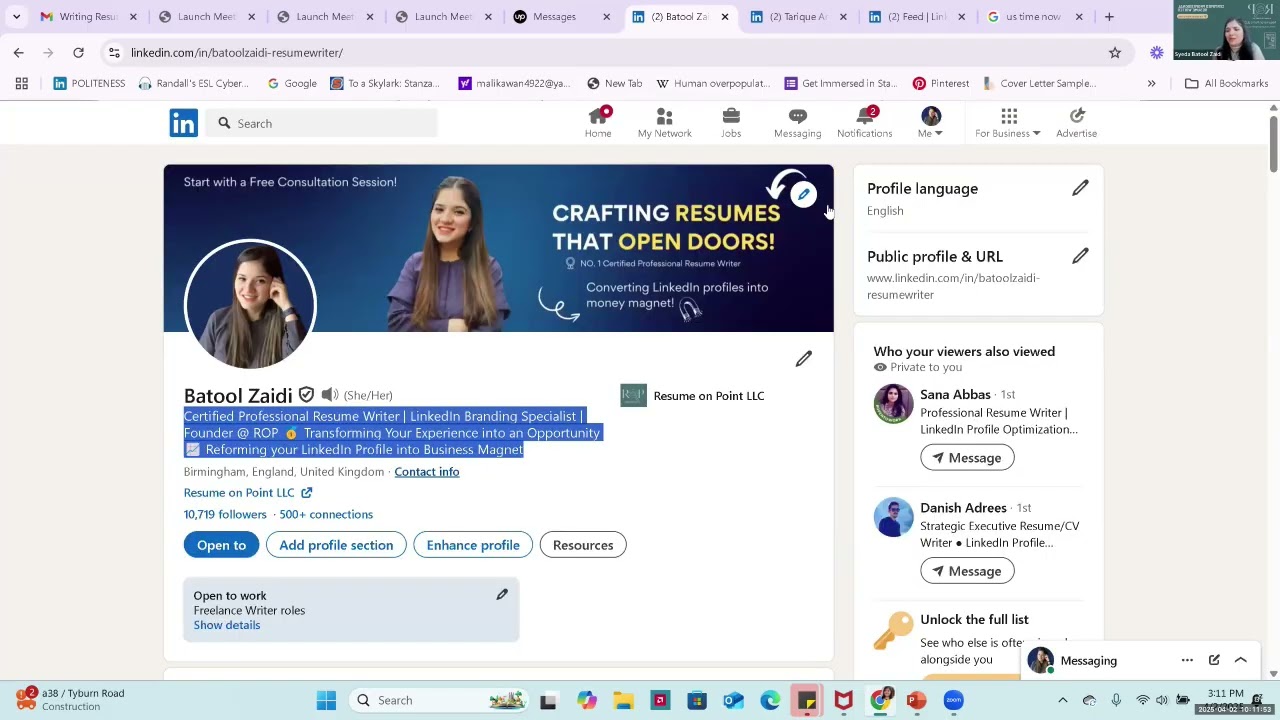1280x720 pixels.
Task: Edit Profile language pencil
Action: (x=1080, y=188)
